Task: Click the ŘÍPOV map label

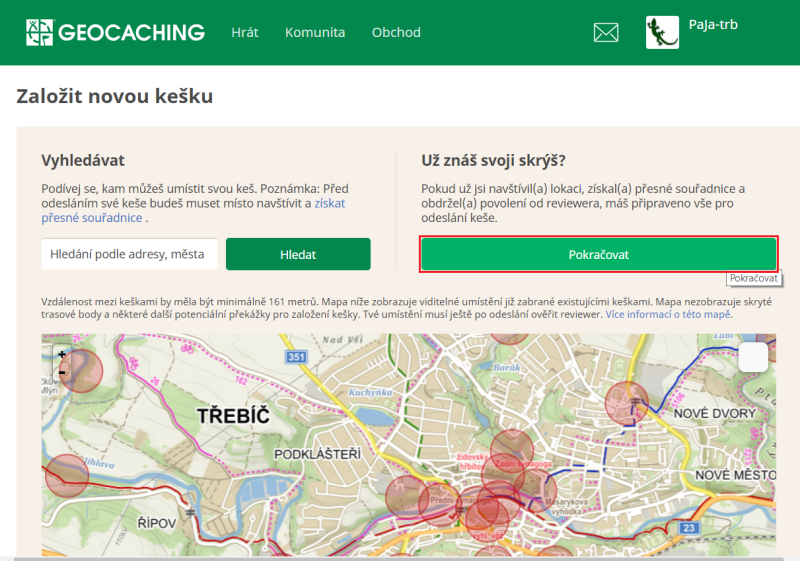Action: coord(157,523)
